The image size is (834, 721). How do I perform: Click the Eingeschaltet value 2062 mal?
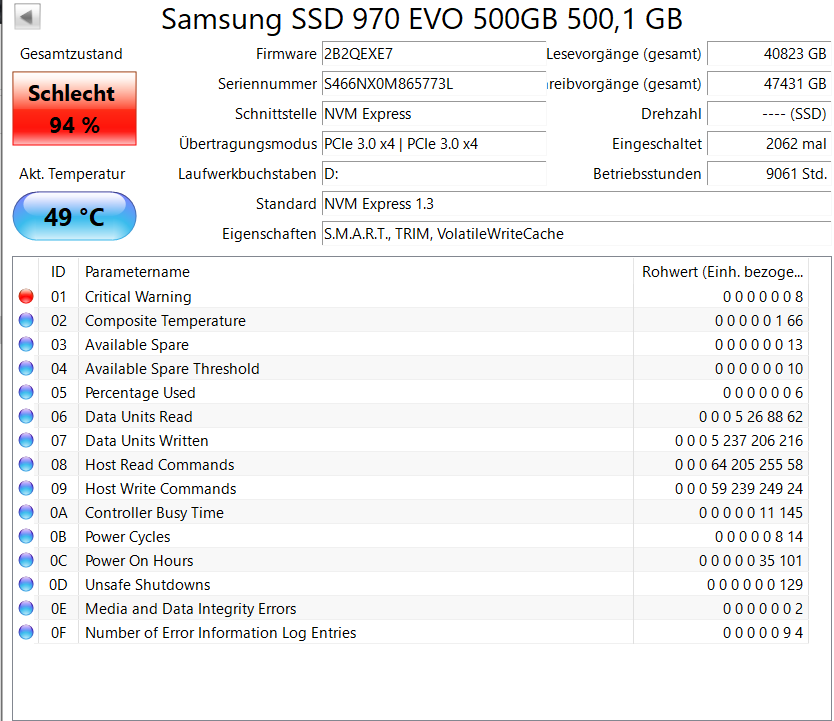(769, 144)
